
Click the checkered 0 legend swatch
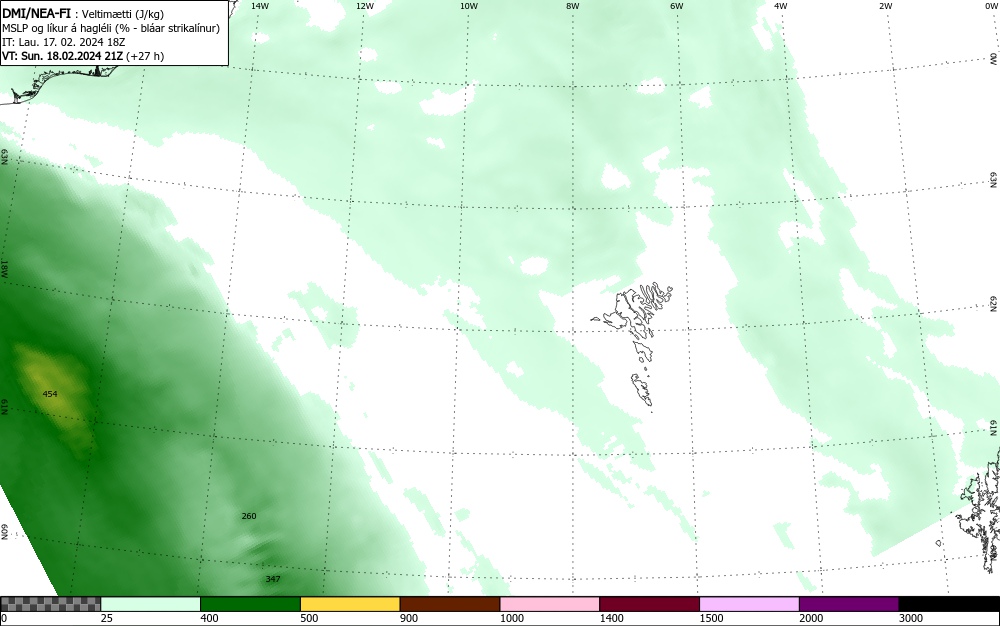[50, 604]
